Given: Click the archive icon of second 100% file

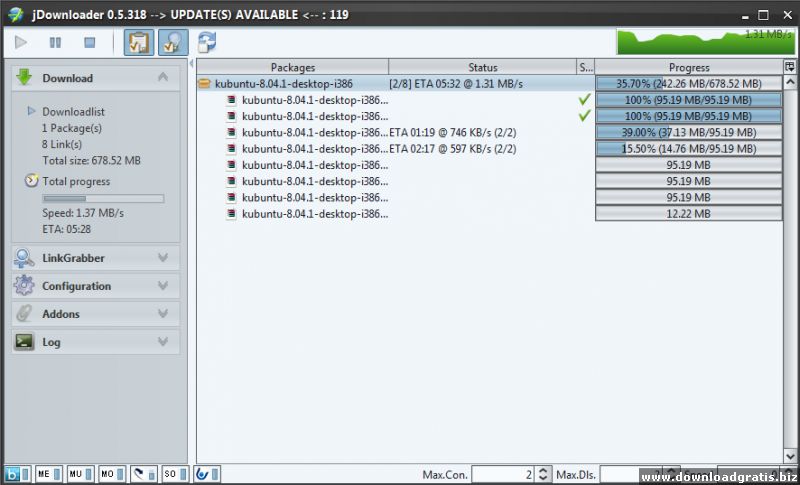Looking at the screenshot, I should (x=232, y=116).
